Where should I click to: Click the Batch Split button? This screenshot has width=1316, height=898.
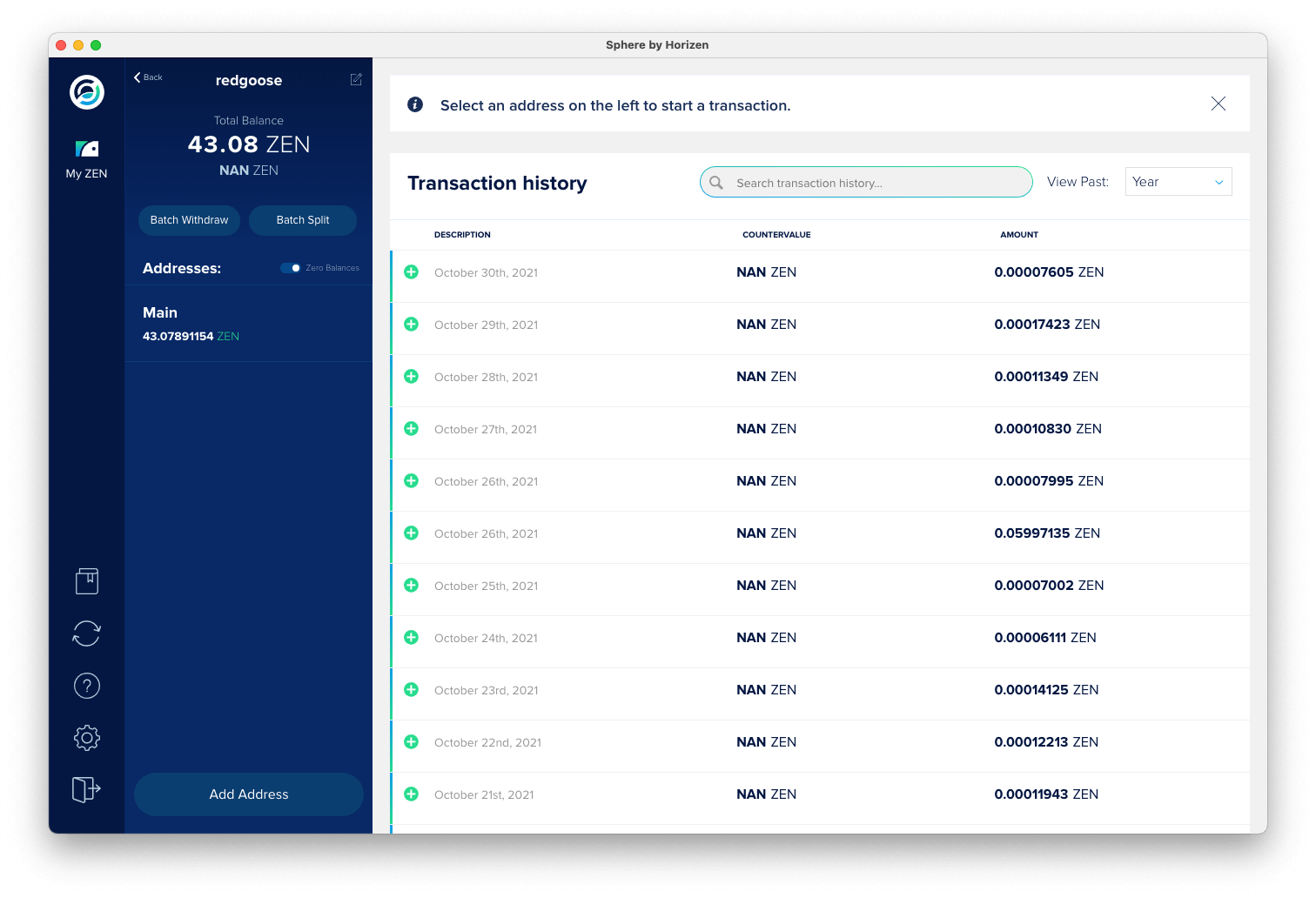pyautogui.click(x=303, y=220)
